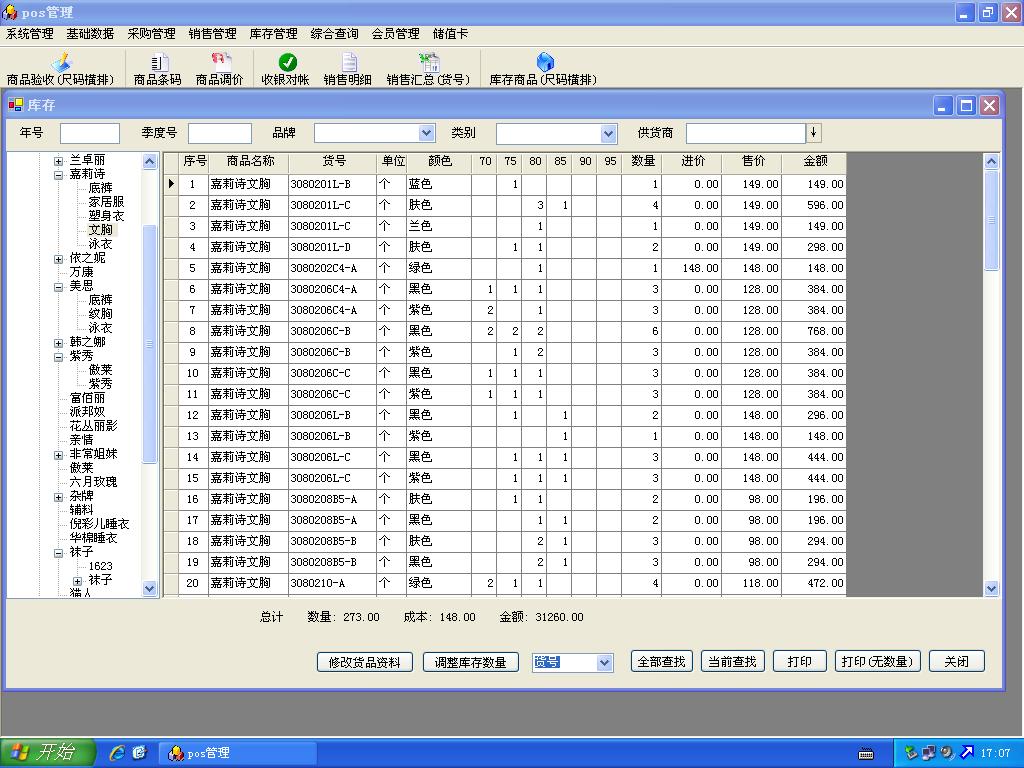Open the 库存管理 menu
The width and height of the screenshot is (1024, 768).
point(273,33)
